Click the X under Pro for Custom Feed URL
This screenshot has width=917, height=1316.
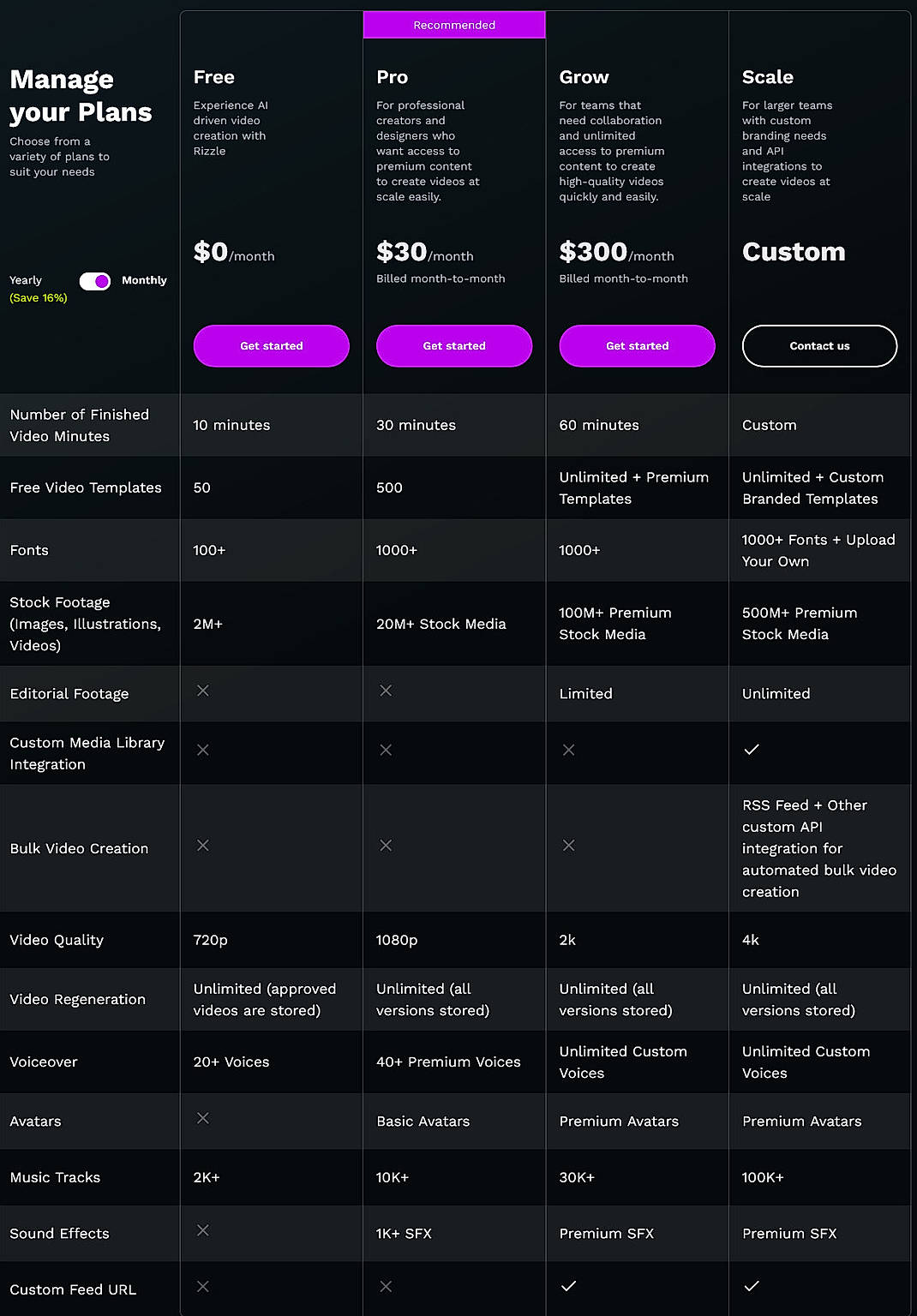(x=386, y=1286)
